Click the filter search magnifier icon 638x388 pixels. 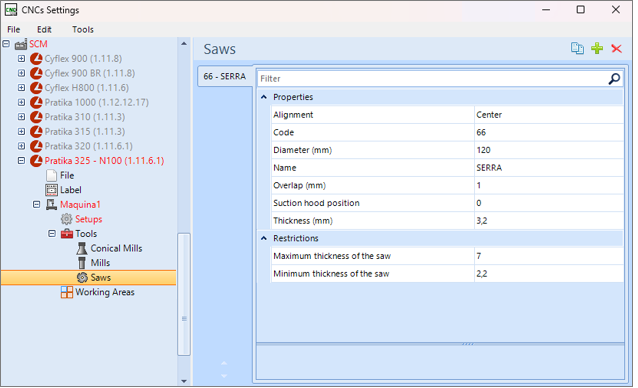point(614,78)
